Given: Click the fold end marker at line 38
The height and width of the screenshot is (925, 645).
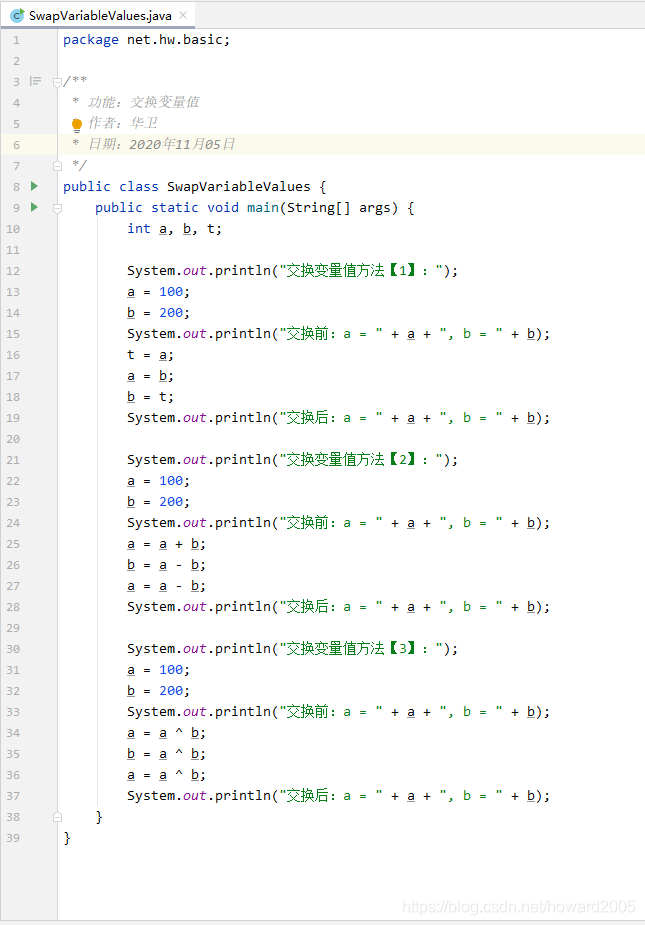Looking at the screenshot, I should coord(57,817).
